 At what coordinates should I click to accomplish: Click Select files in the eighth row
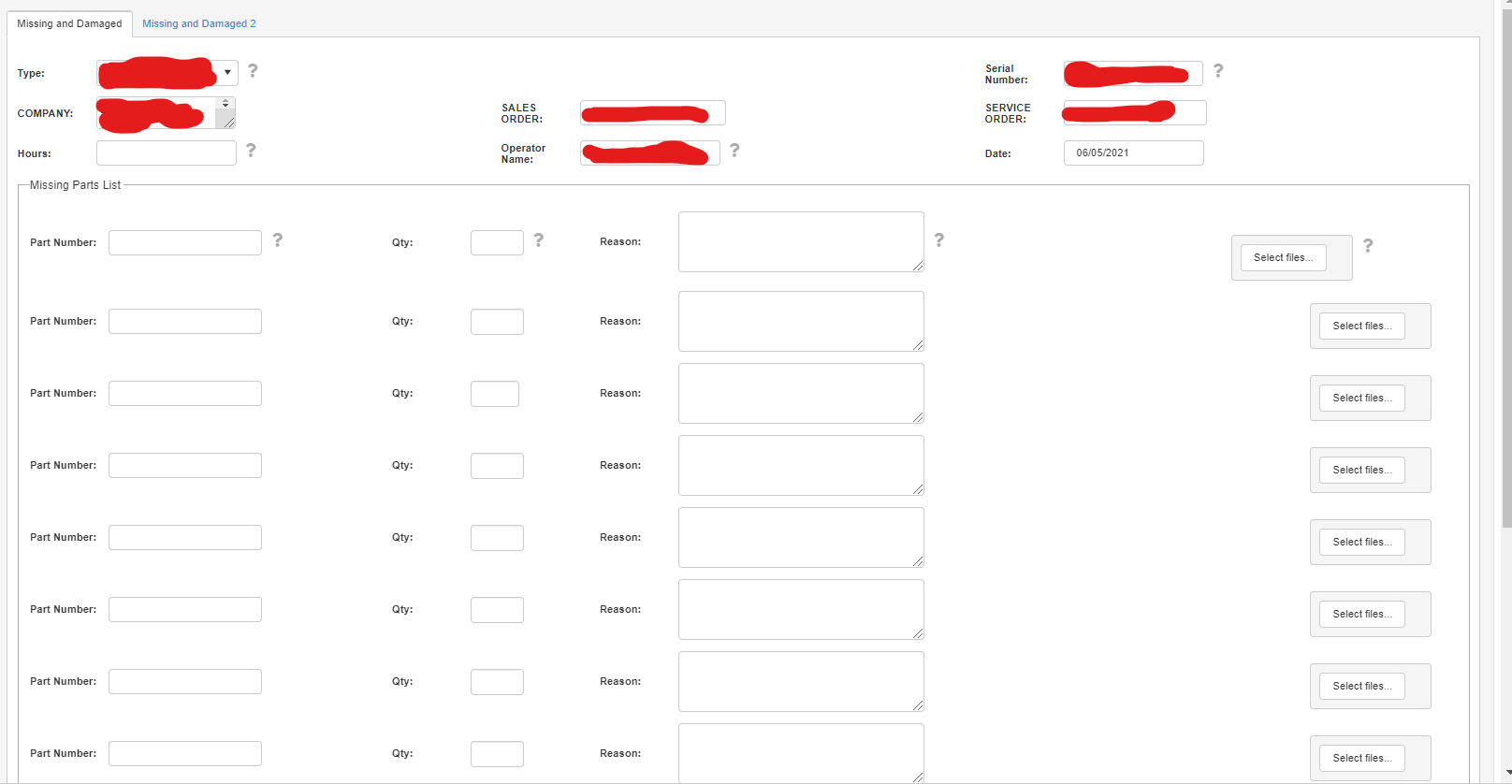click(1362, 758)
